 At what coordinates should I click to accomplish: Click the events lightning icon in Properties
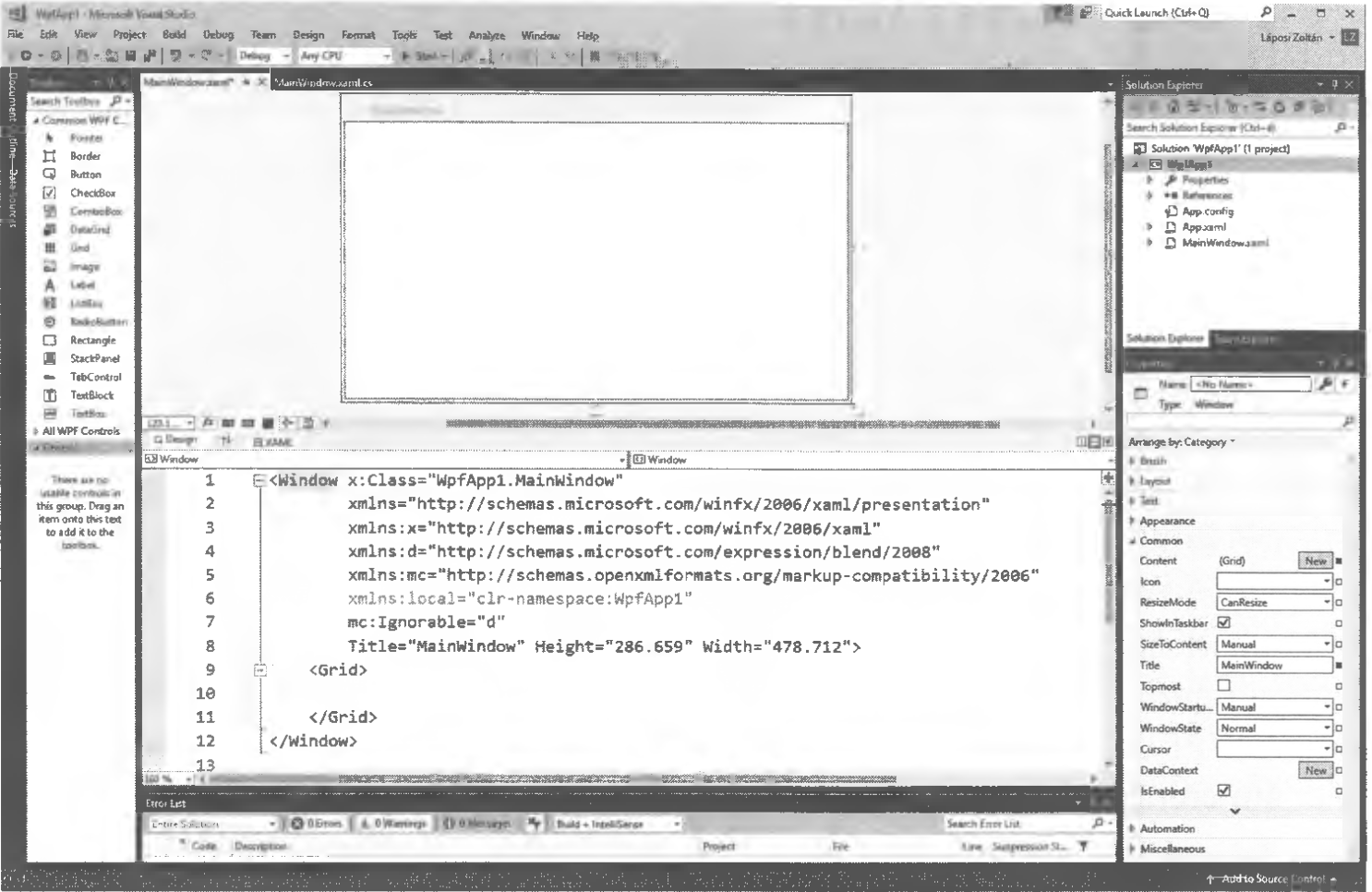click(1344, 384)
